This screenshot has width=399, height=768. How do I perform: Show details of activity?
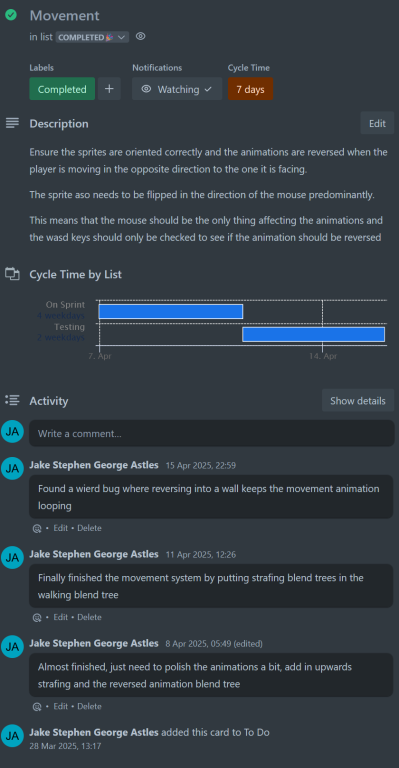click(358, 401)
